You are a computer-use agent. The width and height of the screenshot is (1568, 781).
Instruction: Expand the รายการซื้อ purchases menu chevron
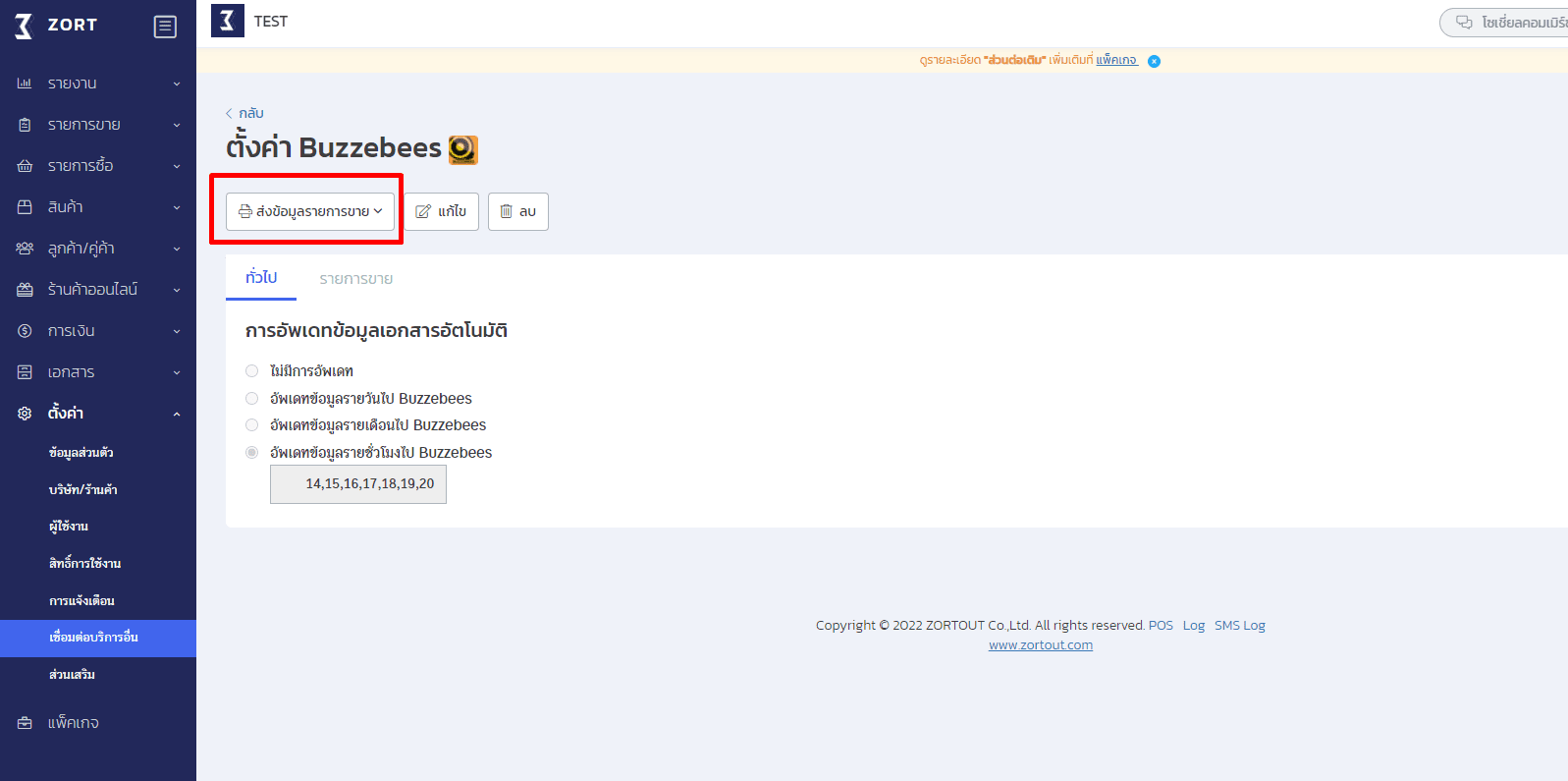coord(177,167)
